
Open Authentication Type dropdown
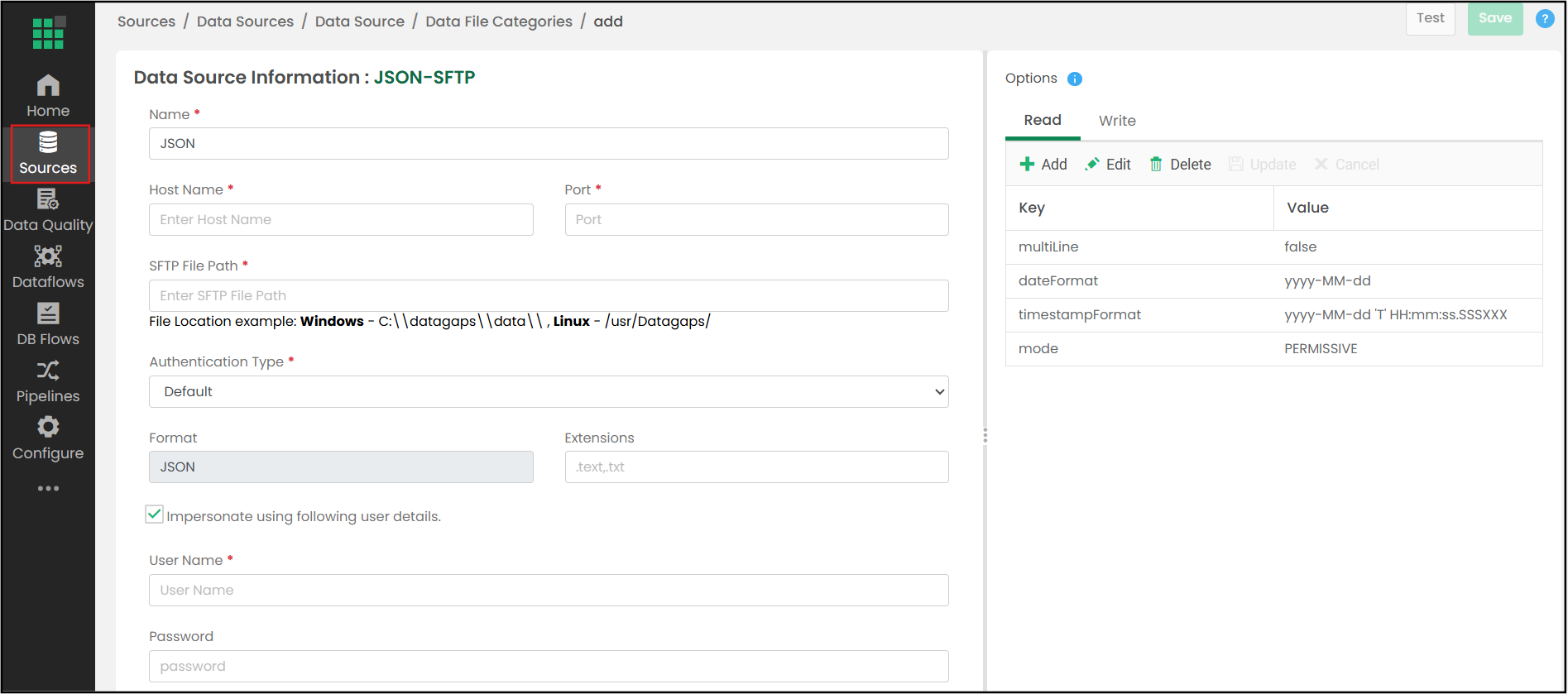coord(549,391)
